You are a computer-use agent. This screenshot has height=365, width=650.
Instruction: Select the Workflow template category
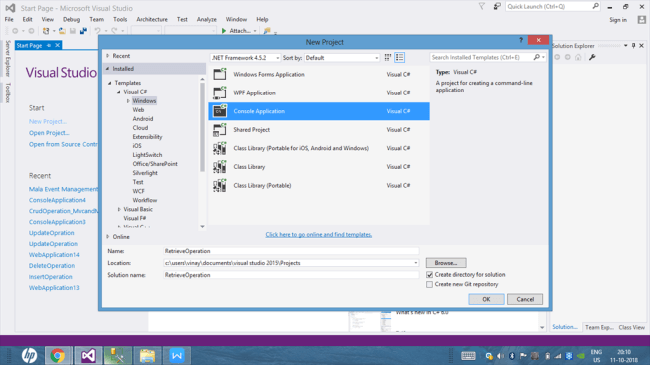[x=145, y=200]
